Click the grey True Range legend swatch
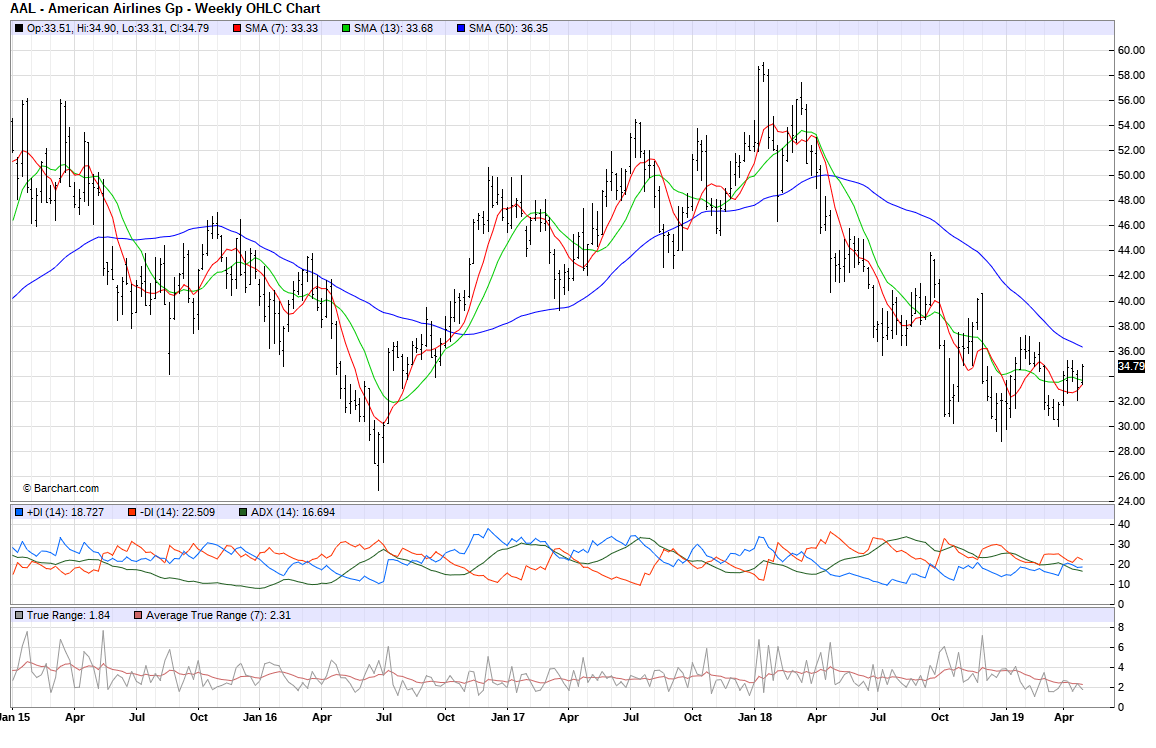This screenshot has width=1156, height=748. pos(19,615)
